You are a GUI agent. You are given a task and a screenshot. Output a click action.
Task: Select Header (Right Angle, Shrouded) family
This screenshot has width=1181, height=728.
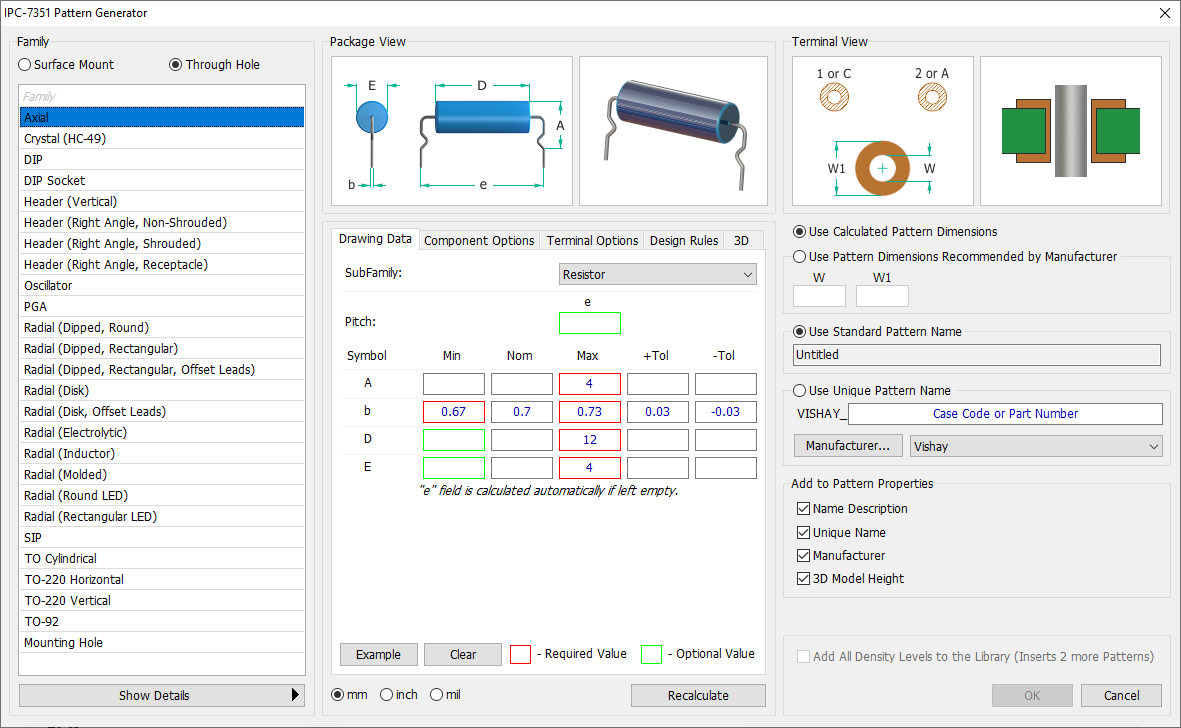coord(162,243)
